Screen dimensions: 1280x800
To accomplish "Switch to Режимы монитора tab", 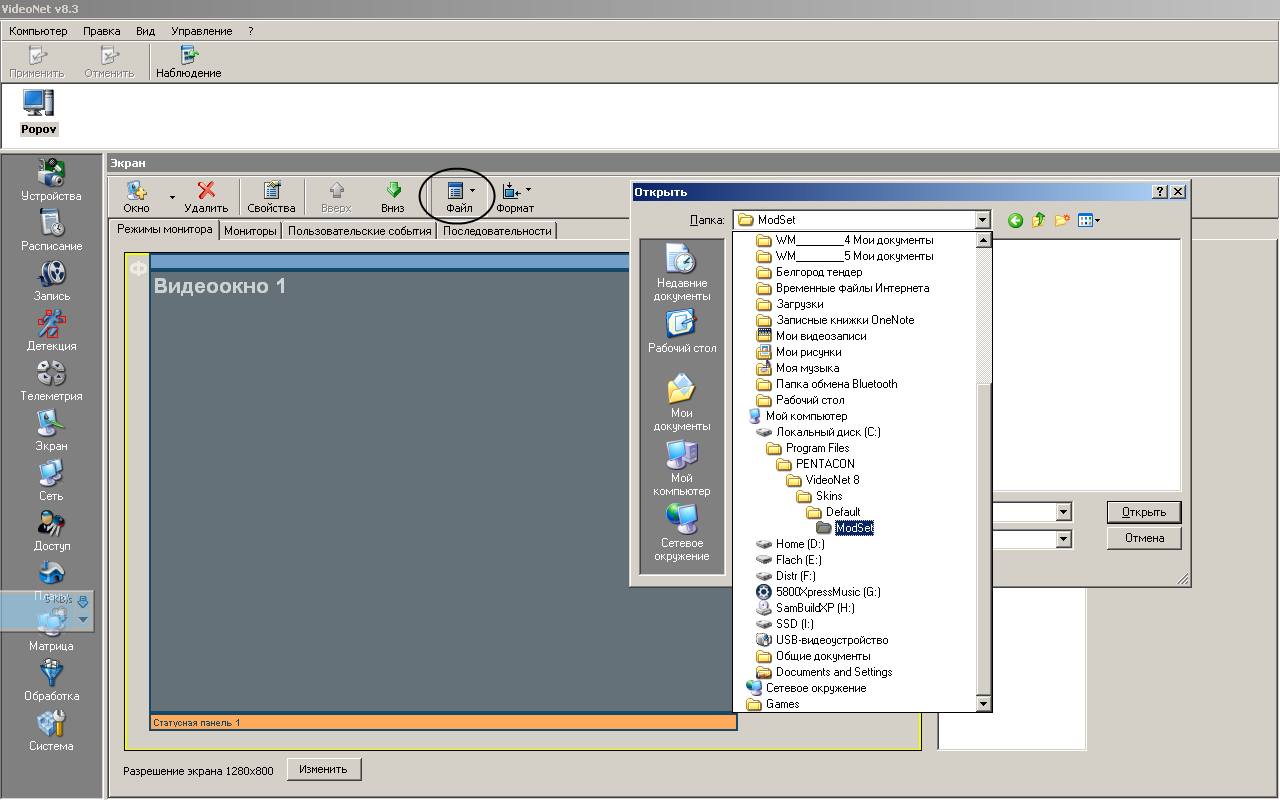I will pos(164,229).
